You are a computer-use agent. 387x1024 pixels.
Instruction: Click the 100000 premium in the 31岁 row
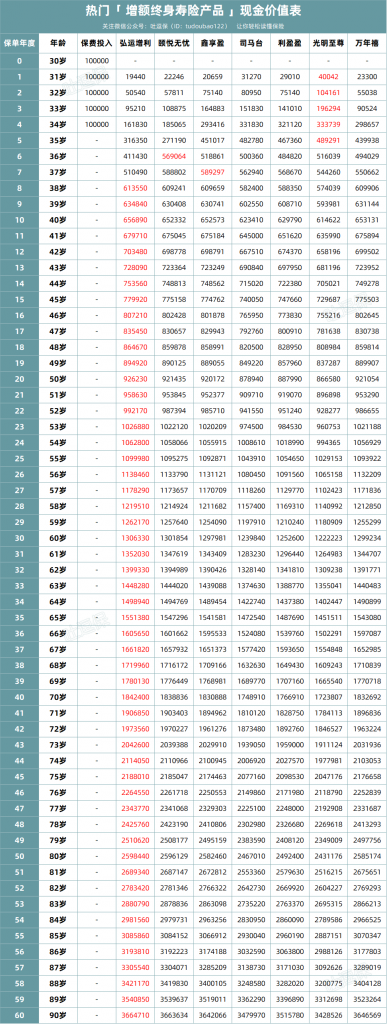coord(97,76)
